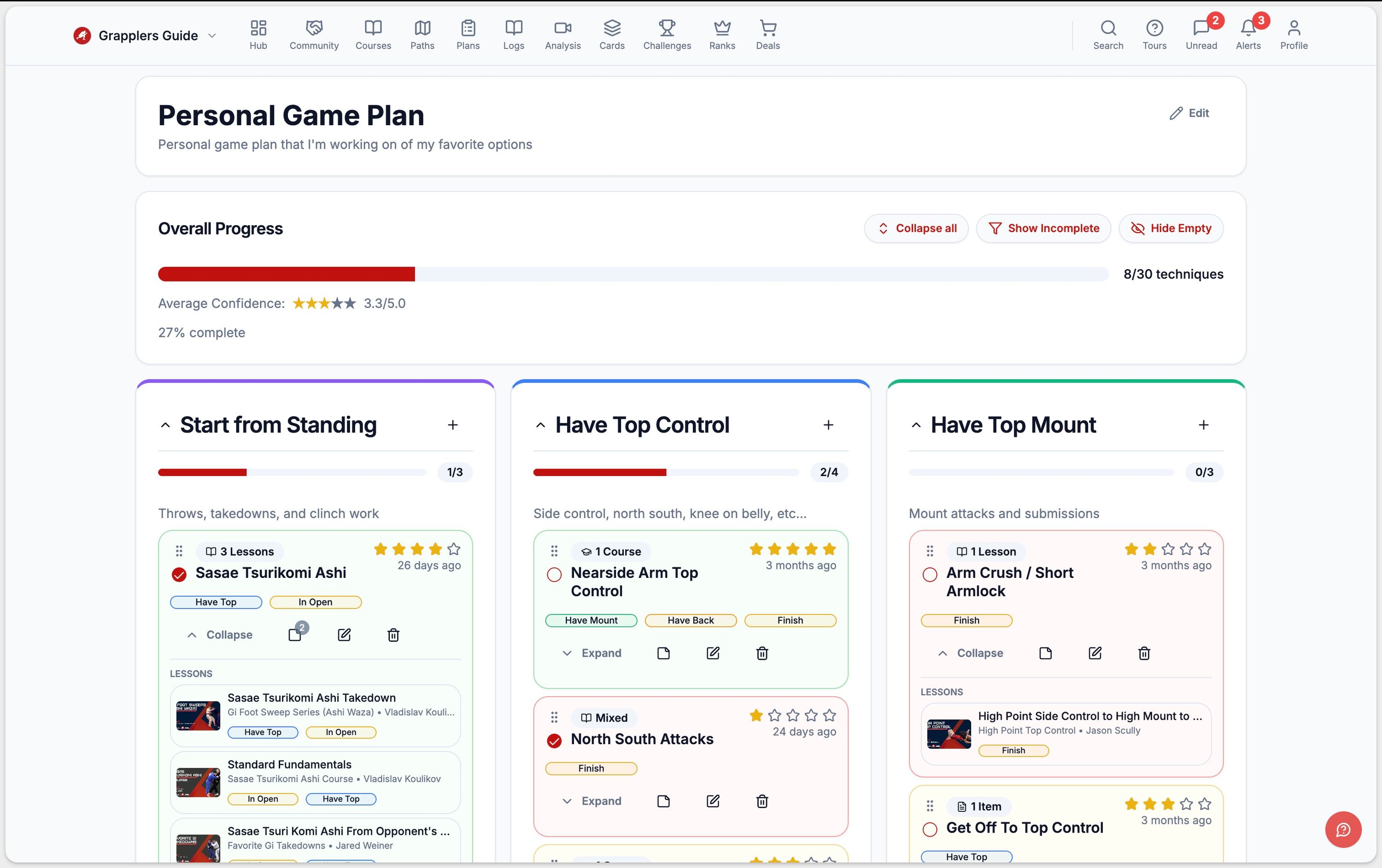The width and height of the screenshot is (1382, 868).
Task: Uncheck North South Attacks completion circle
Action: [x=554, y=740]
